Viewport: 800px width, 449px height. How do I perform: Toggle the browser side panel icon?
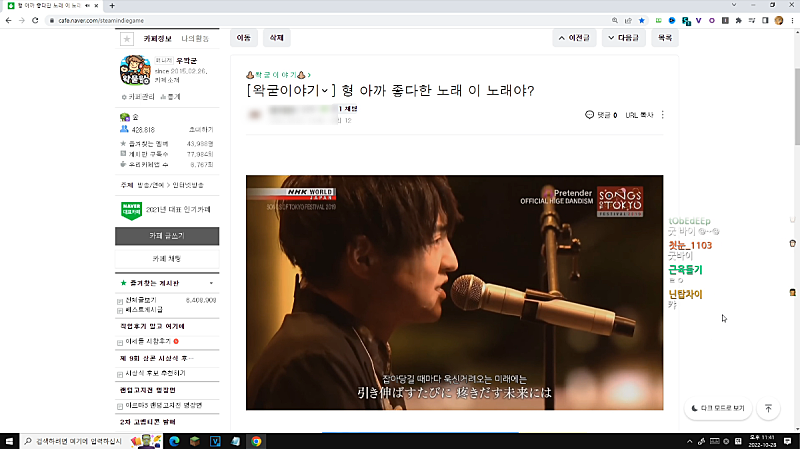(765, 20)
